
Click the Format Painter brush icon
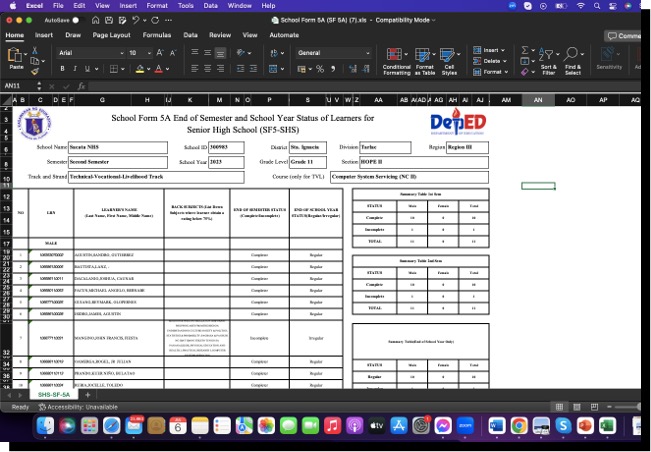click(35, 71)
